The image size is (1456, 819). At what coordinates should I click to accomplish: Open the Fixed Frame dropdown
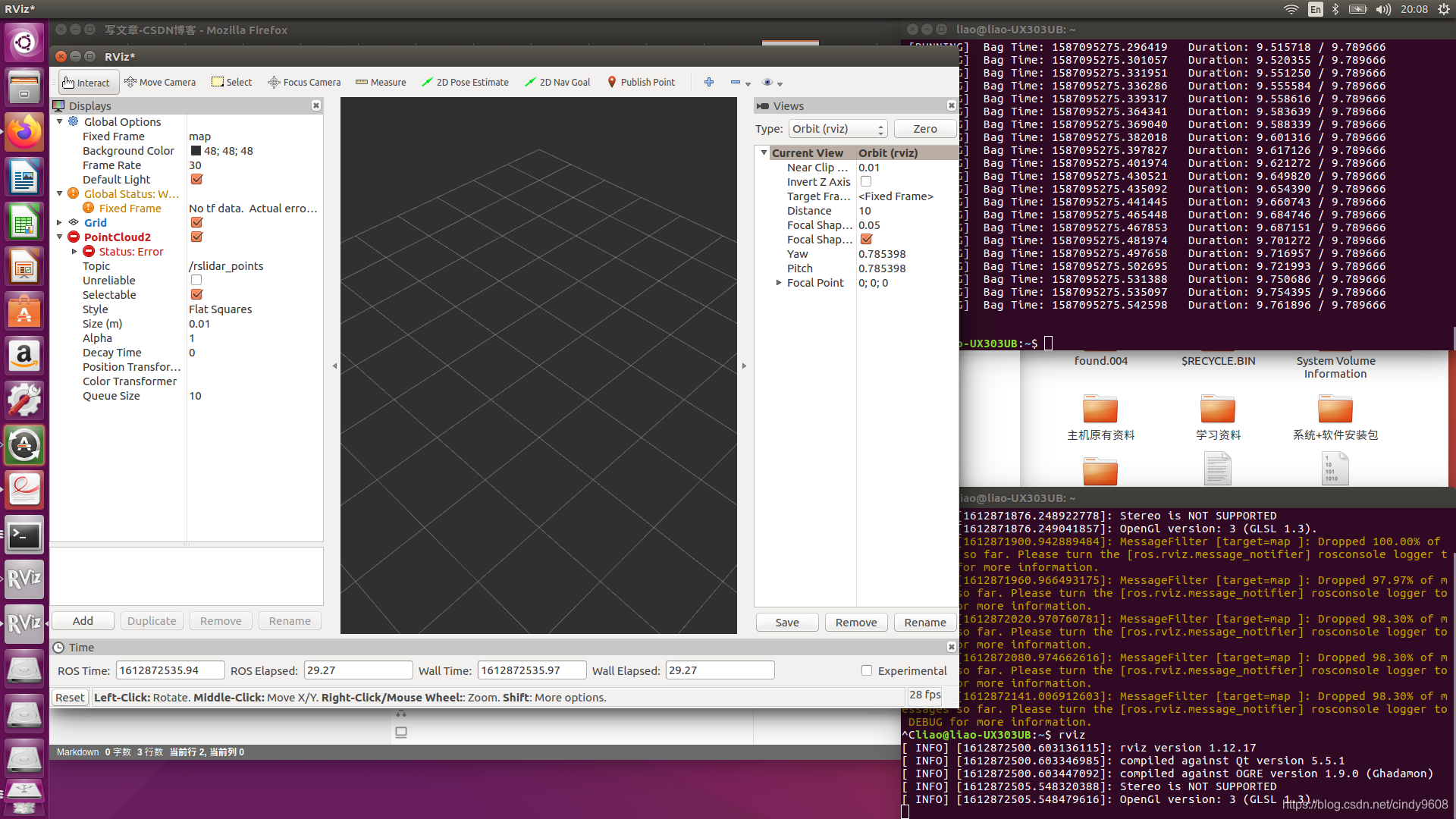tap(253, 136)
